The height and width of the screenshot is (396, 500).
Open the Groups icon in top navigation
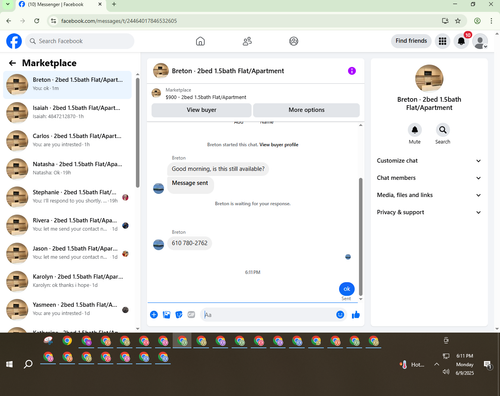tap(293, 41)
